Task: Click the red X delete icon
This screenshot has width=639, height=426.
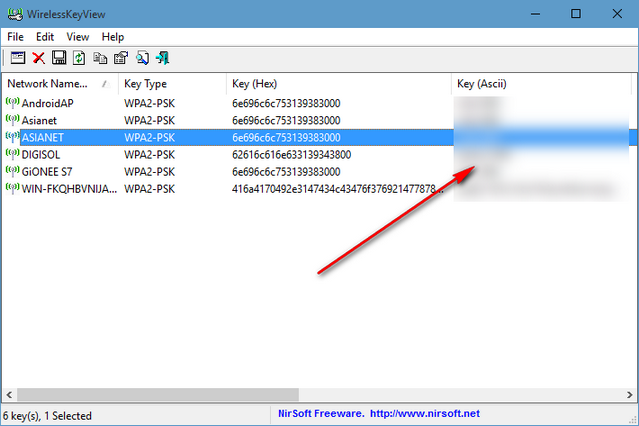Action: (x=39, y=58)
